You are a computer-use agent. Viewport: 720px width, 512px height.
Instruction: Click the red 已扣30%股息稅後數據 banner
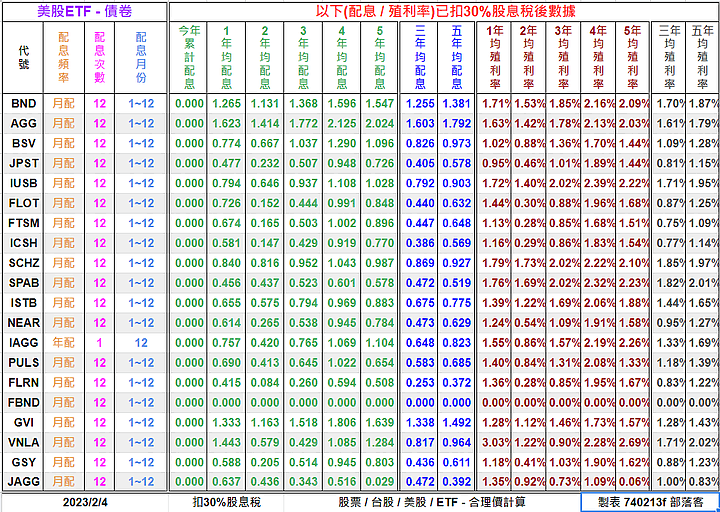[445, 11]
